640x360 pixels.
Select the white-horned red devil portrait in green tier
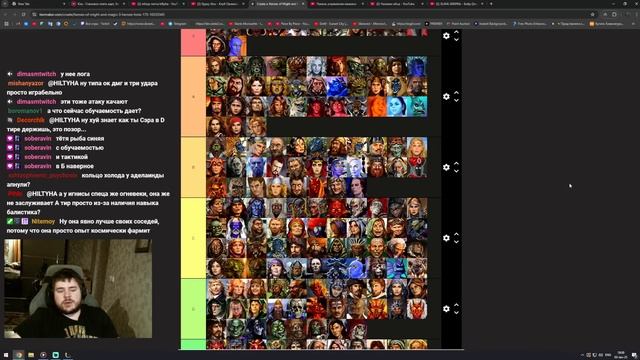point(417,309)
